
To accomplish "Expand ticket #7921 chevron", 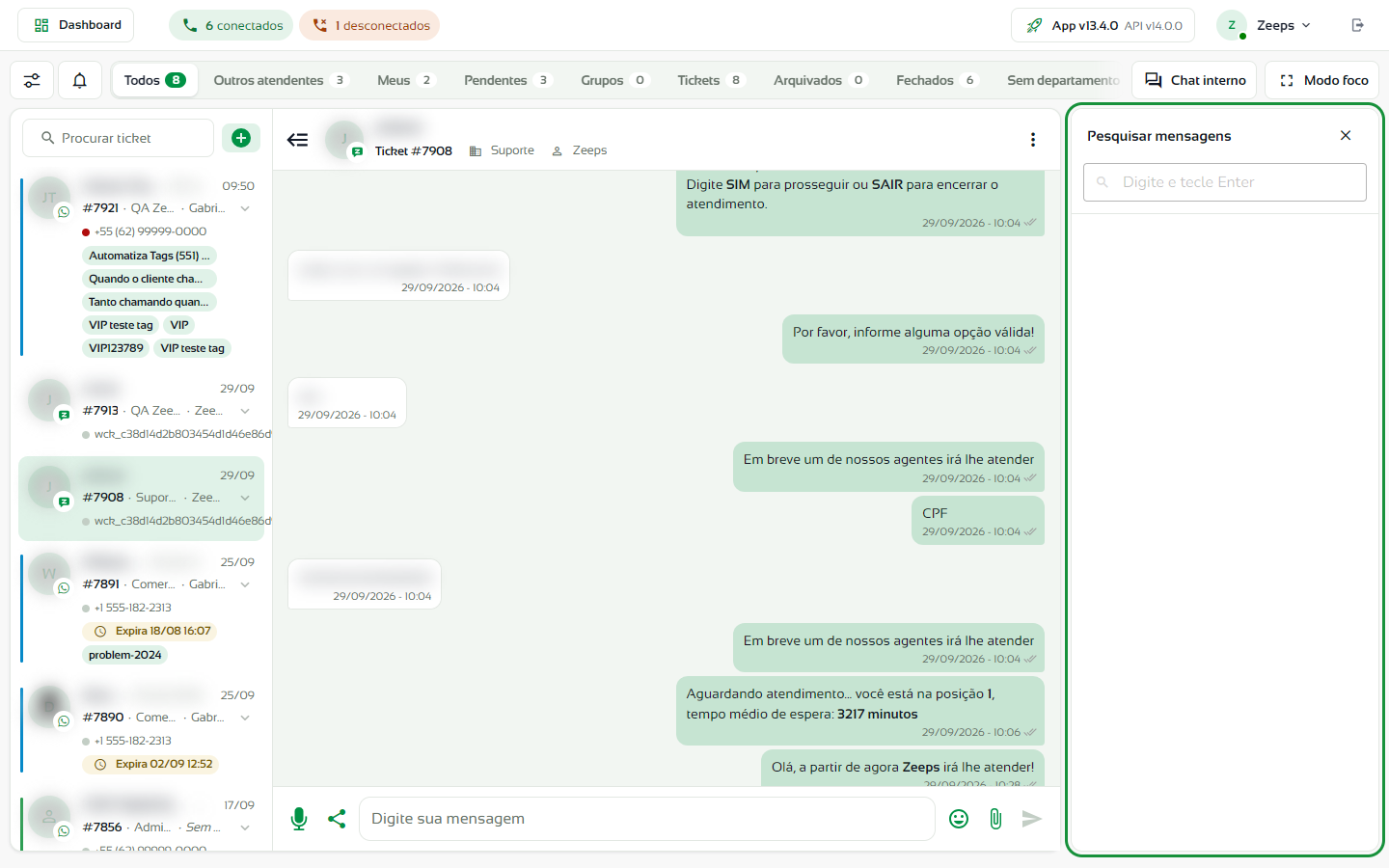I will tap(245, 208).
